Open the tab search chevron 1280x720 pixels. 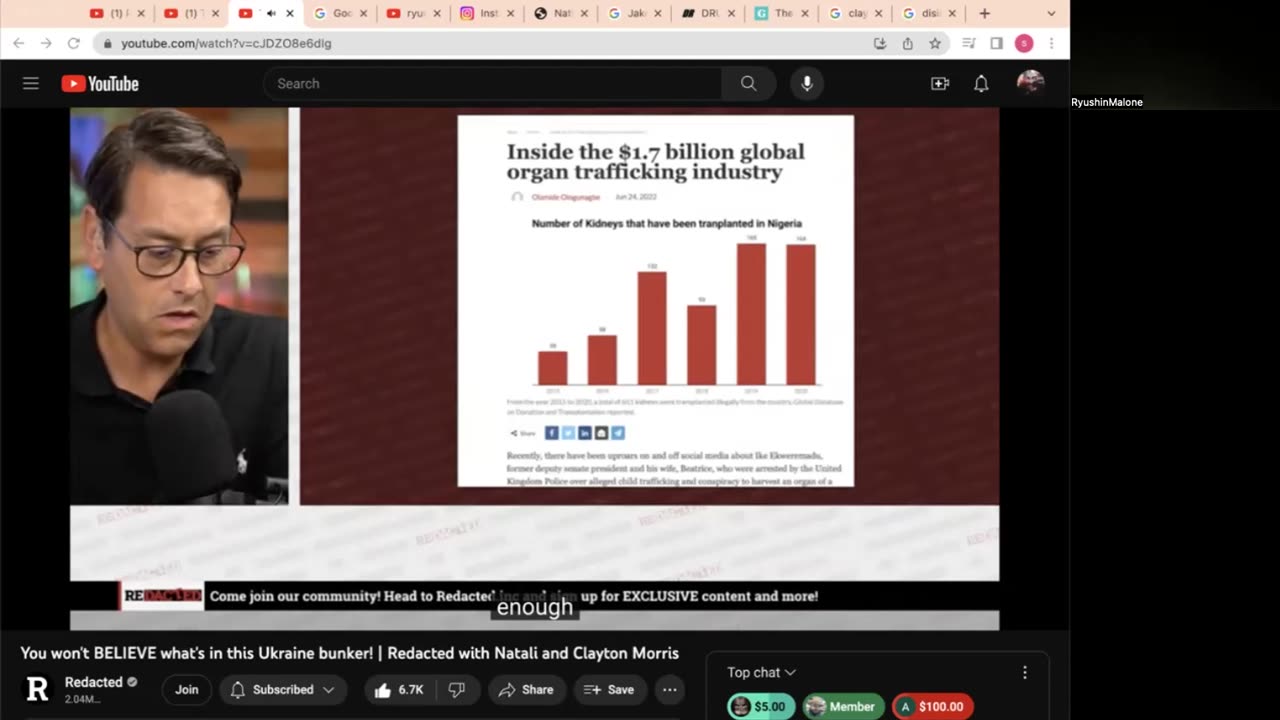tap(1051, 13)
